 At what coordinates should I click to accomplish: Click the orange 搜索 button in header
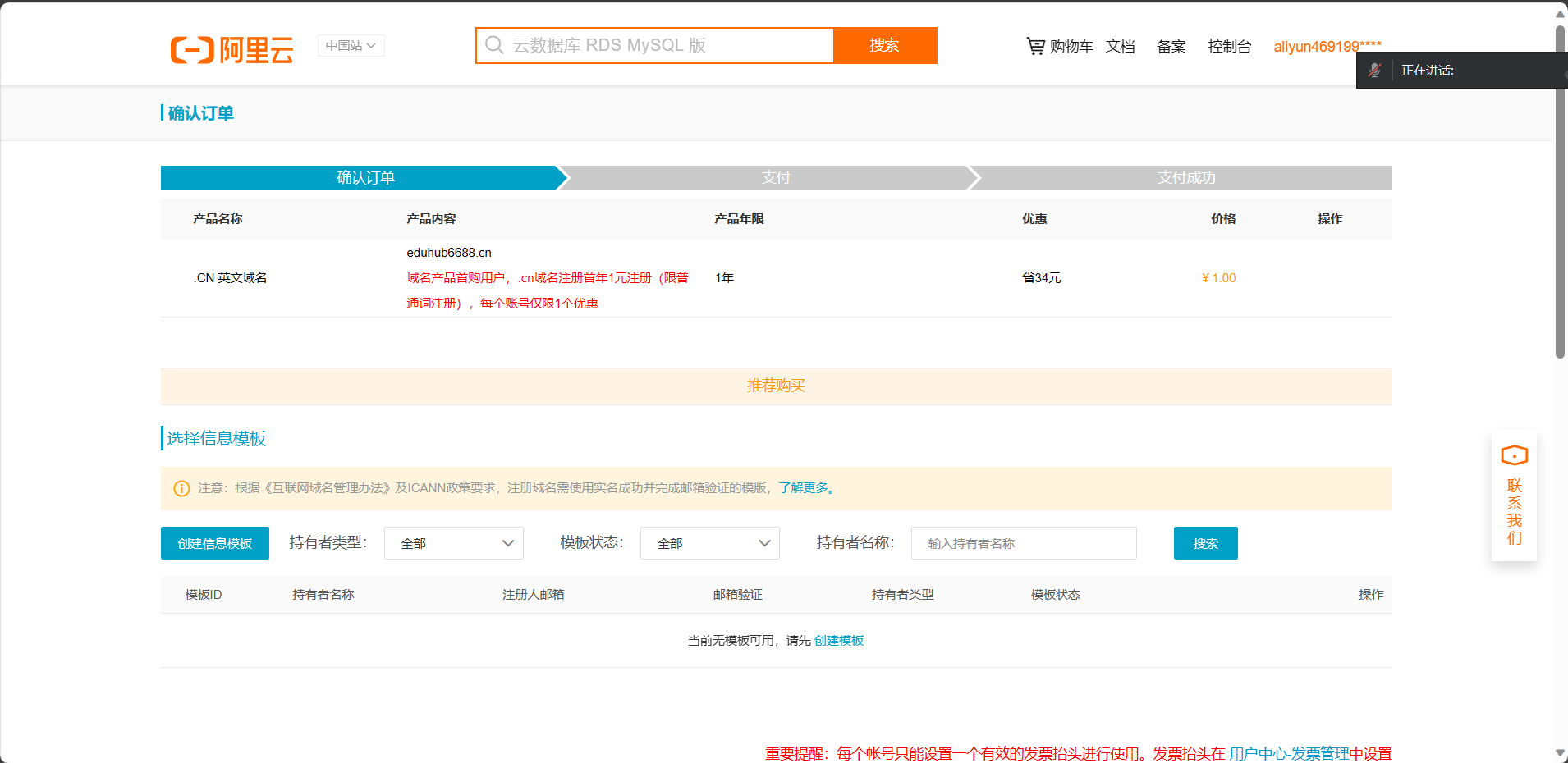tap(885, 45)
